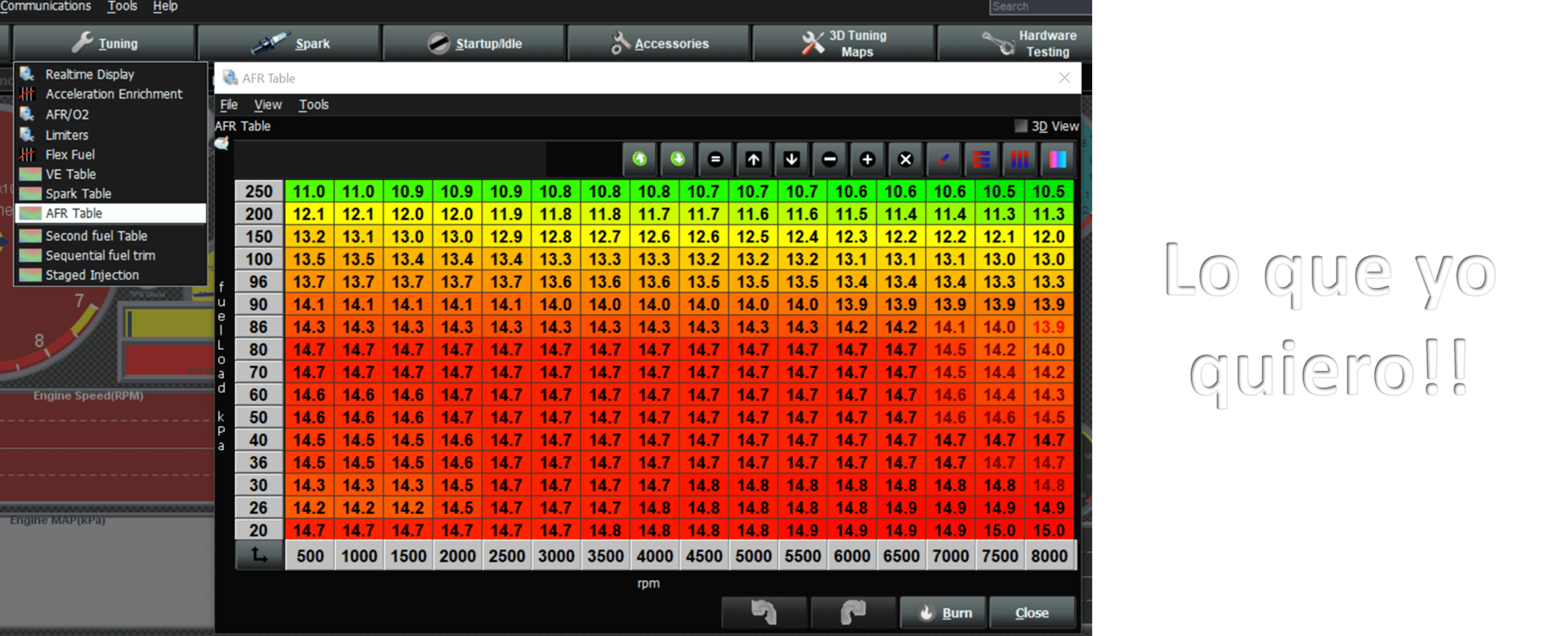The height and width of the screenshot is (636, 1568).
Task: Open the AFR Table window Tools menu
Action: pyautogui.click(x=313, y=105)
